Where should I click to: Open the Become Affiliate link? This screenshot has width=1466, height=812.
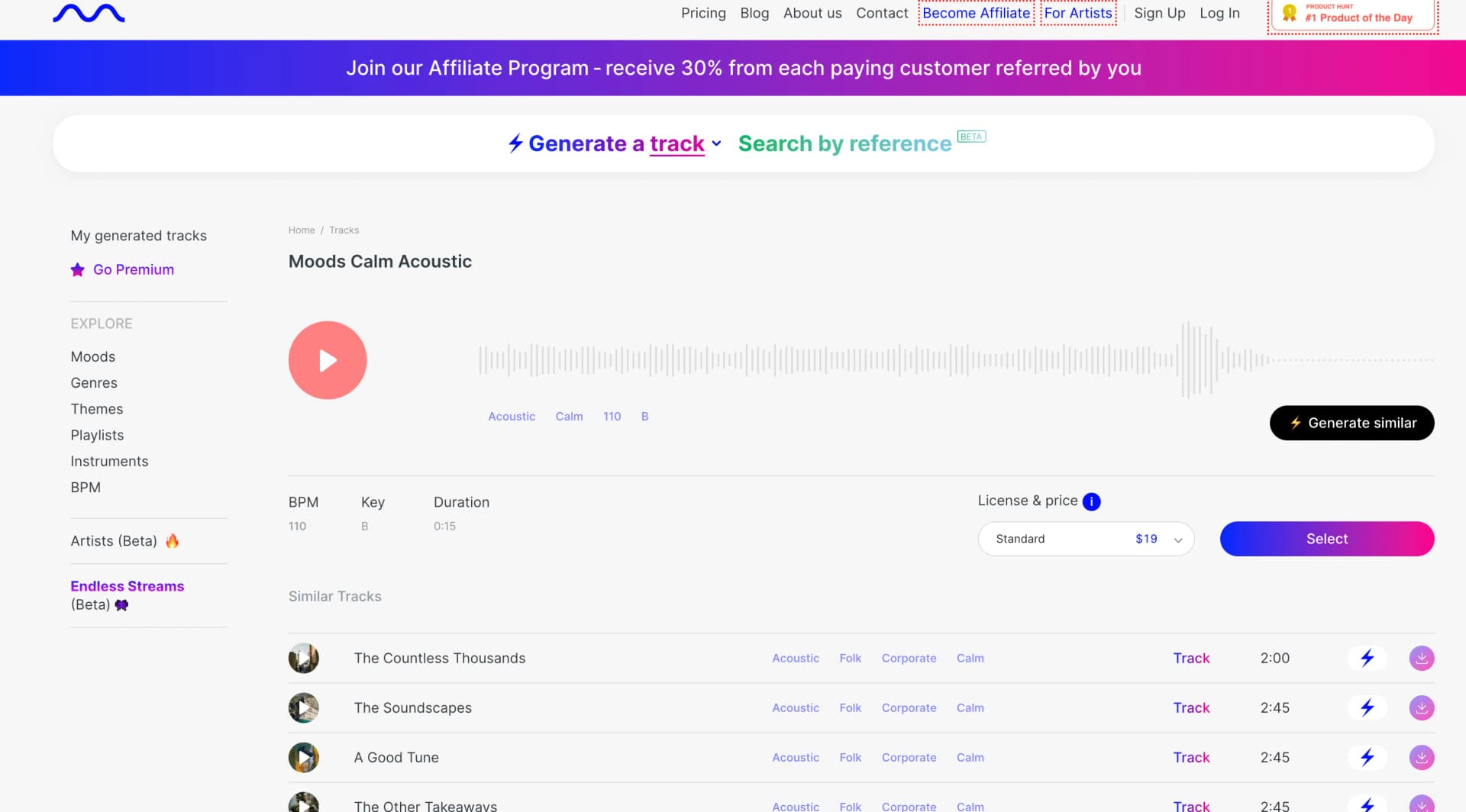coord(975,13)
